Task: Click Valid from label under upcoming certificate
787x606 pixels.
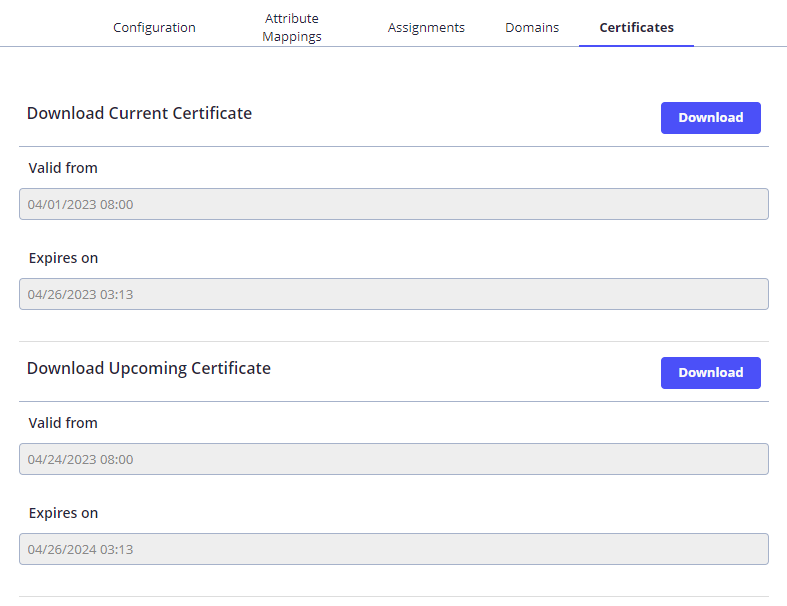Action: pos(63,423)
